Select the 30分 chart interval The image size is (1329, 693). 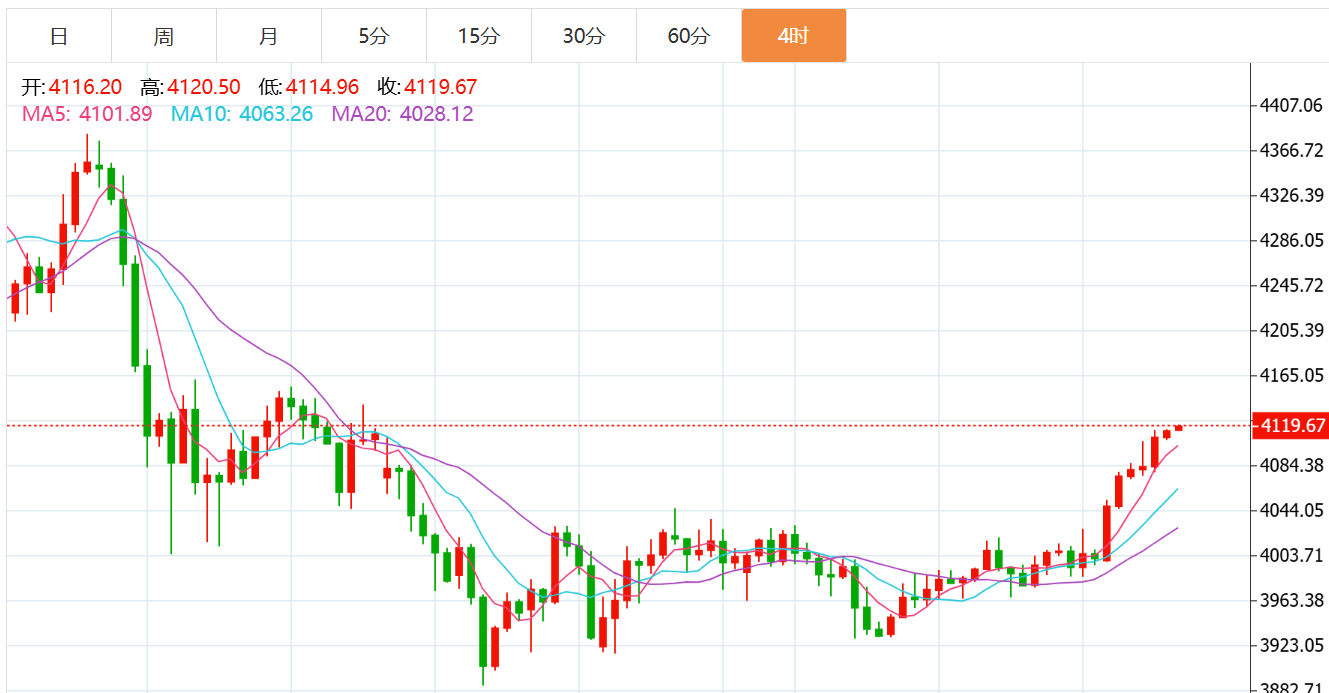584,36
